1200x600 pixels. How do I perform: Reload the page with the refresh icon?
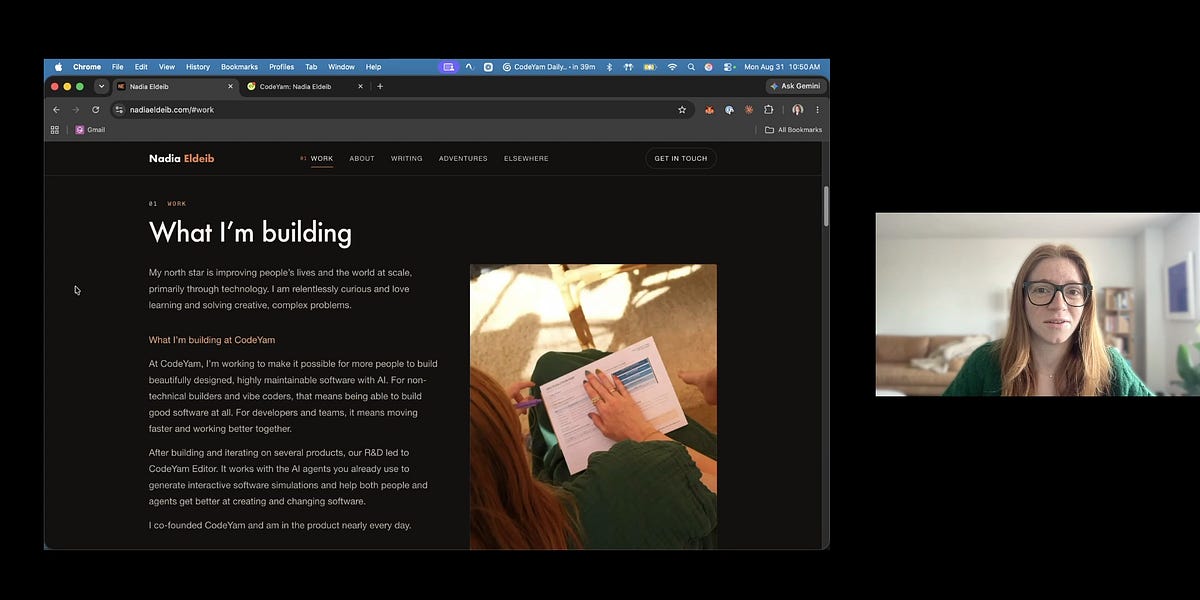pyautogui.click(x=96, y=110)
